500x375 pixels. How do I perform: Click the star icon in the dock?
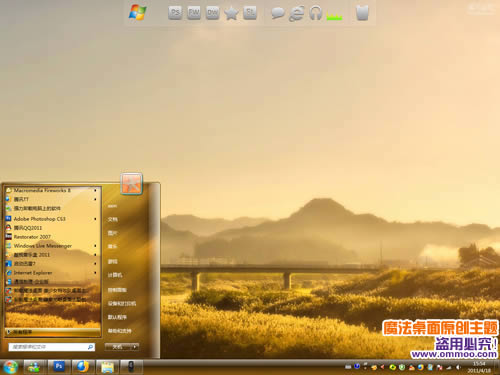pyautogui.click(x=231, y=13)
